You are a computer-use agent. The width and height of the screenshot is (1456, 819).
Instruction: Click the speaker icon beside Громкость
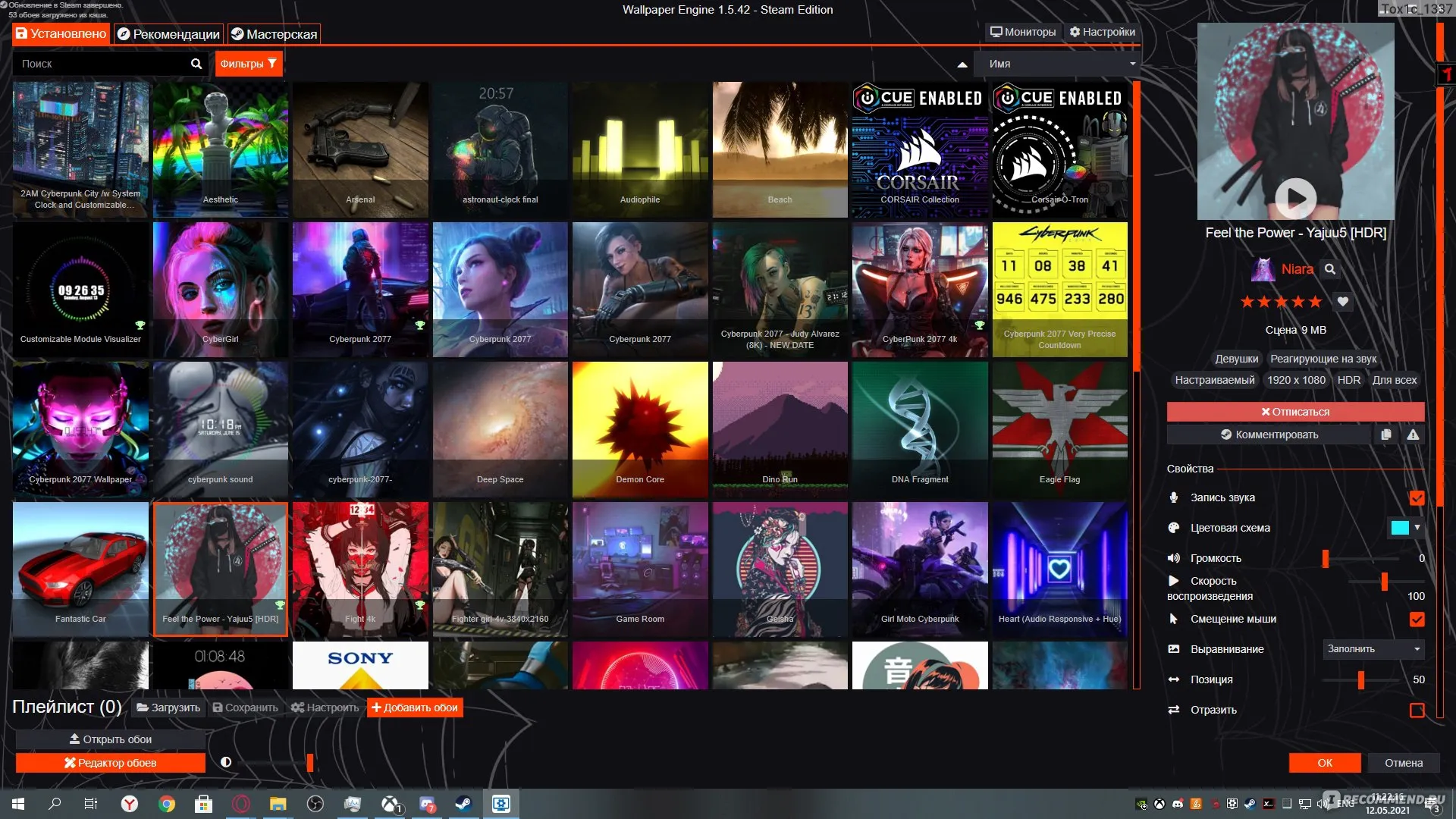coord(1173,558)
